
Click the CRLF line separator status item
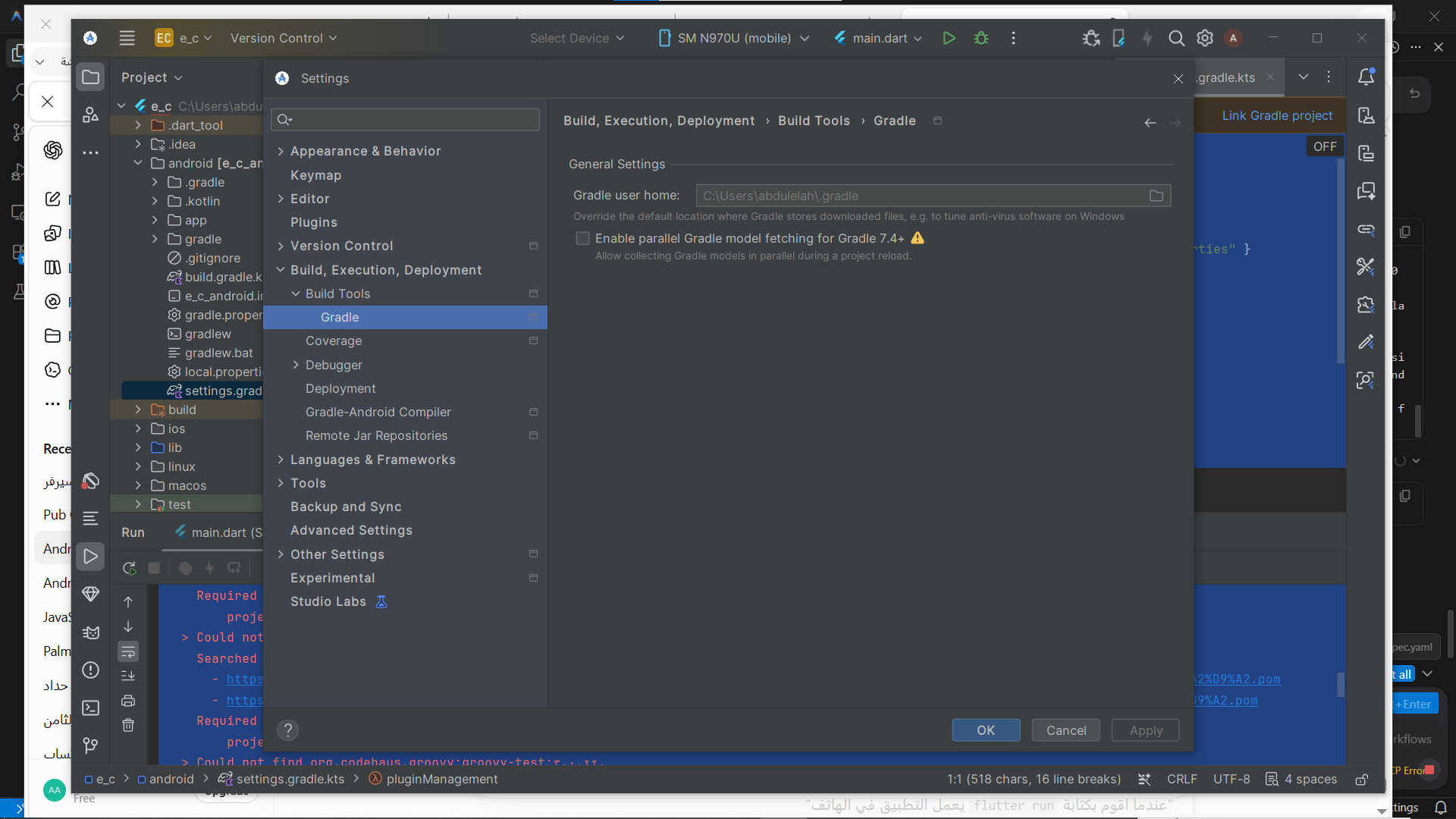pos(1182,779)
